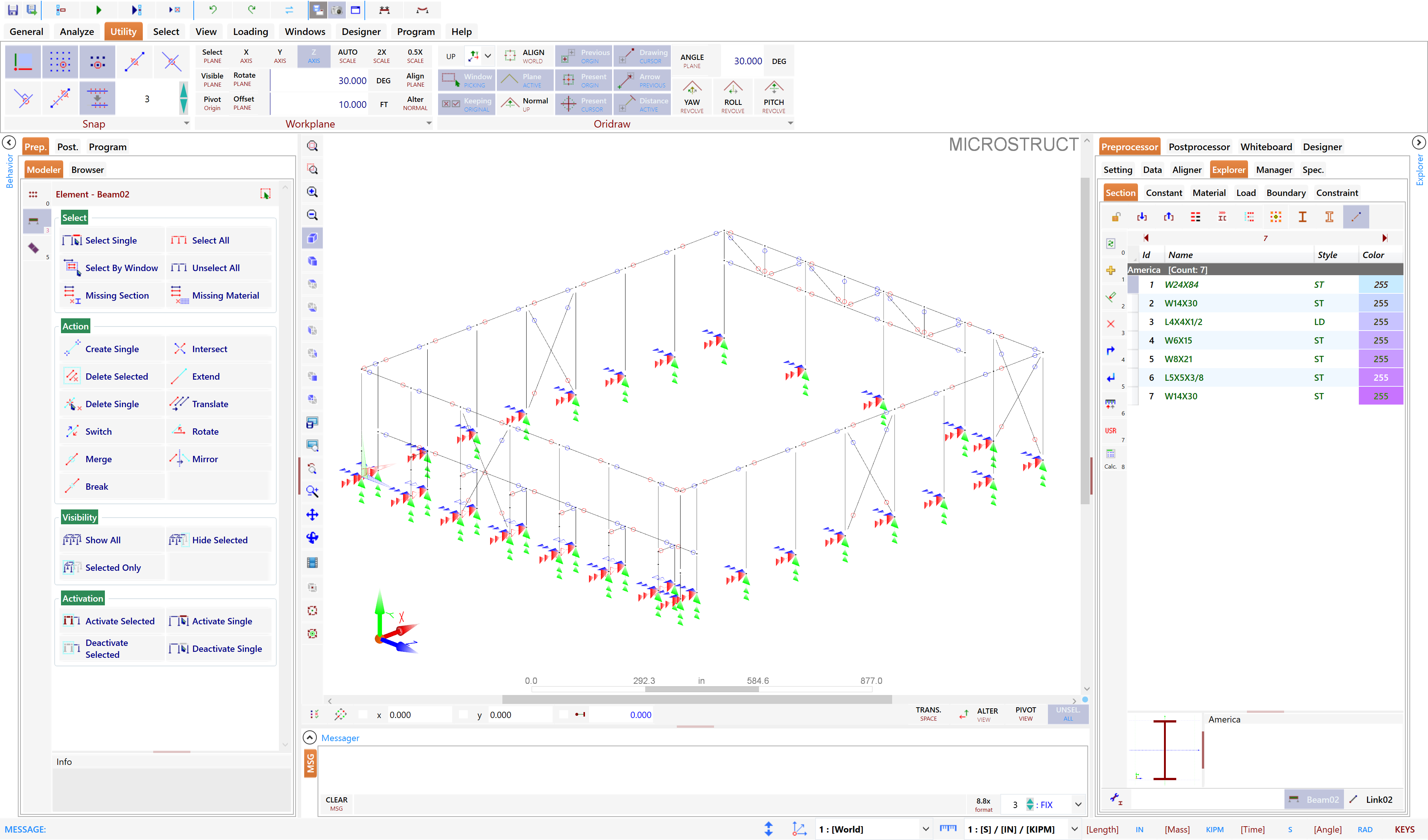Click Hide Selected button
The height and width of the screenshot is (840, 1428).
(219, 540)
